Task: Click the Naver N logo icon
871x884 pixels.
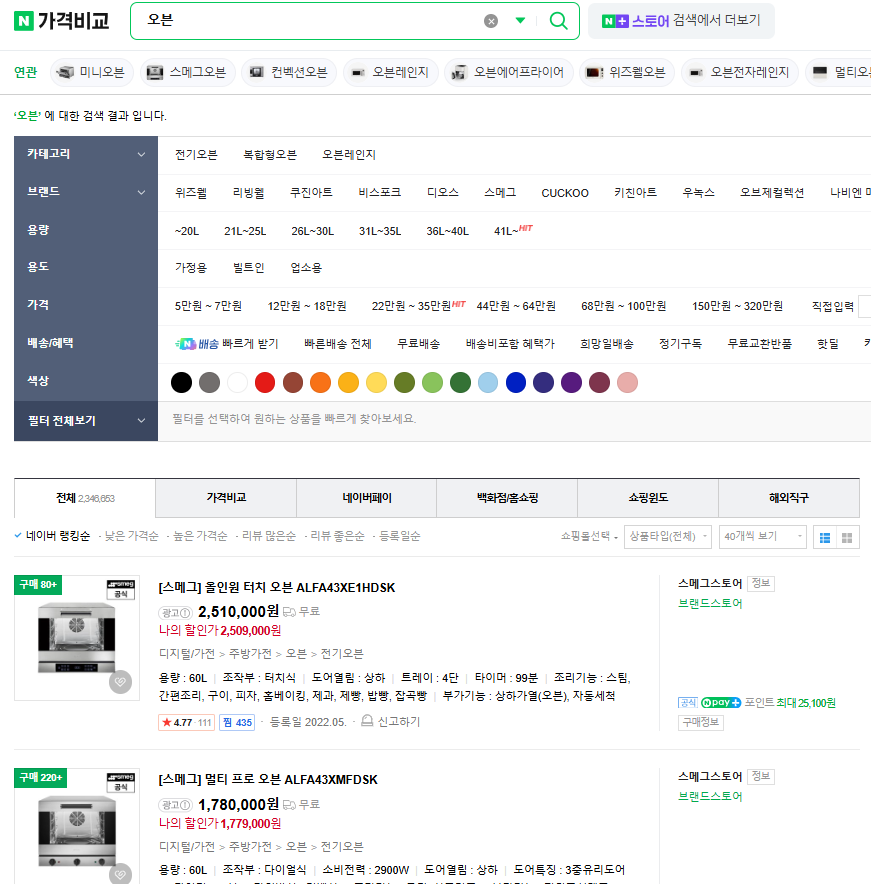Action: pyautogui.click(x=24, y=21)
